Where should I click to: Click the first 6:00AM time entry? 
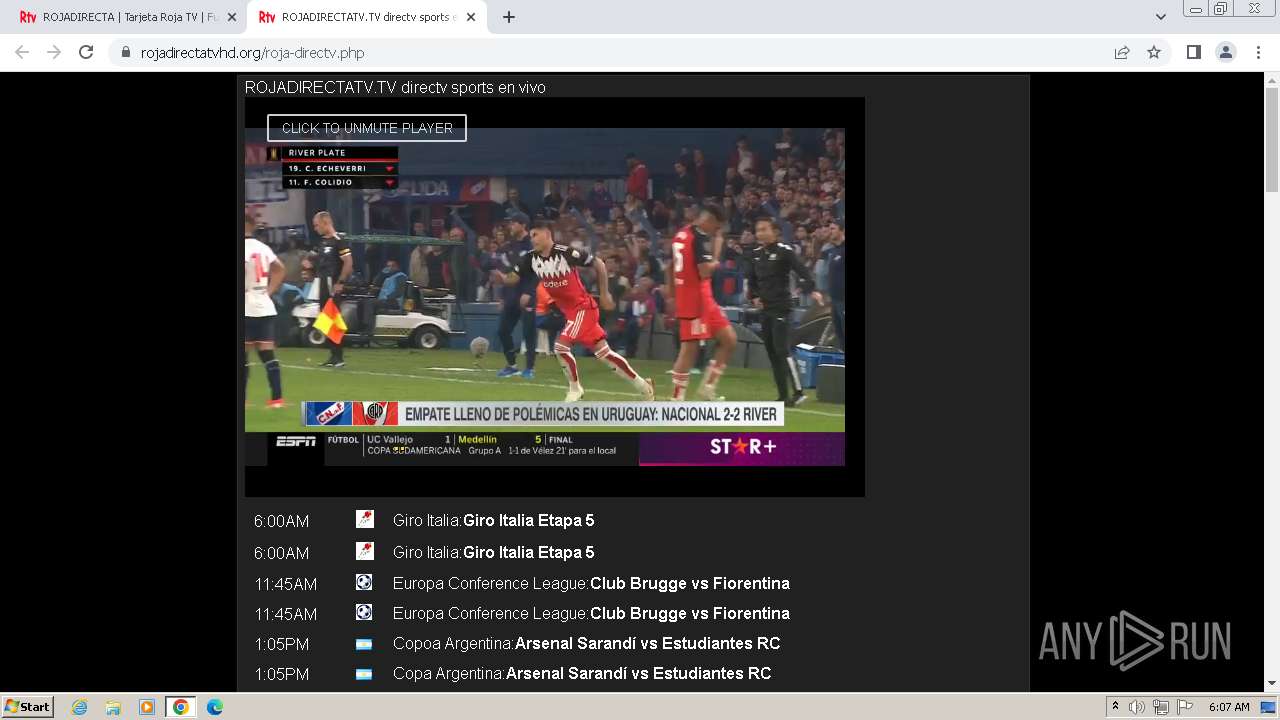pyautogui.click(x=282, y=521)
